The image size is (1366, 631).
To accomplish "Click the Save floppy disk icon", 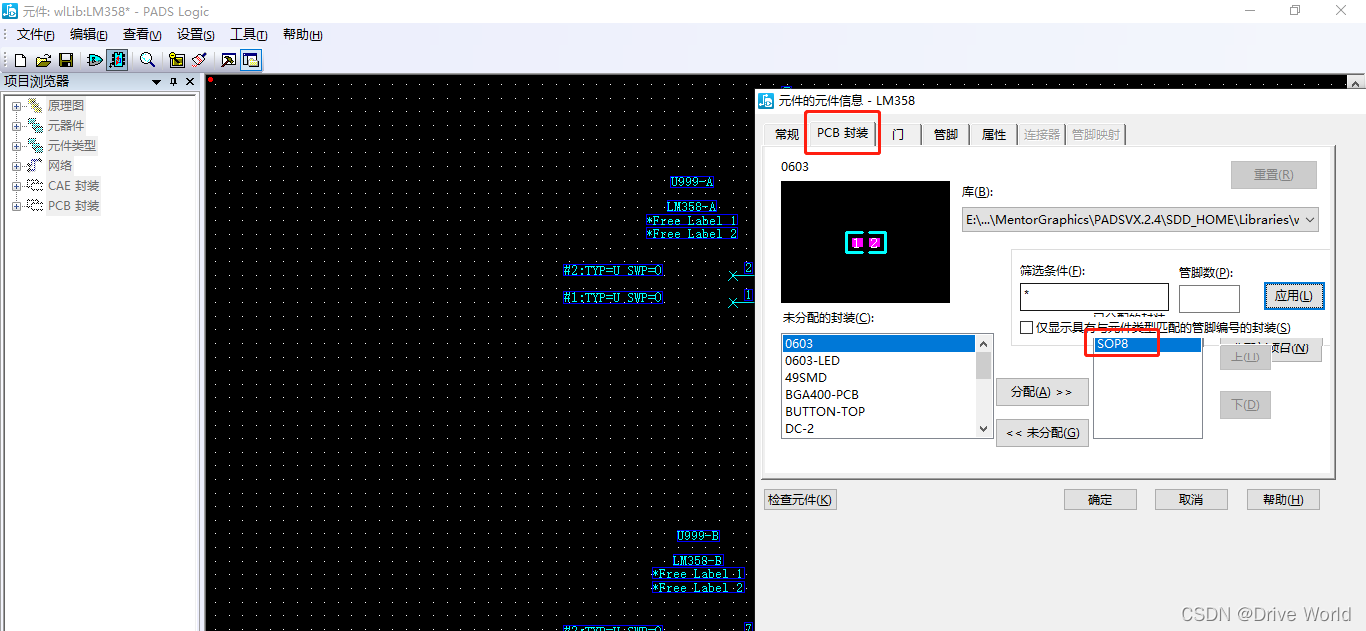I will tap(66, 60).
